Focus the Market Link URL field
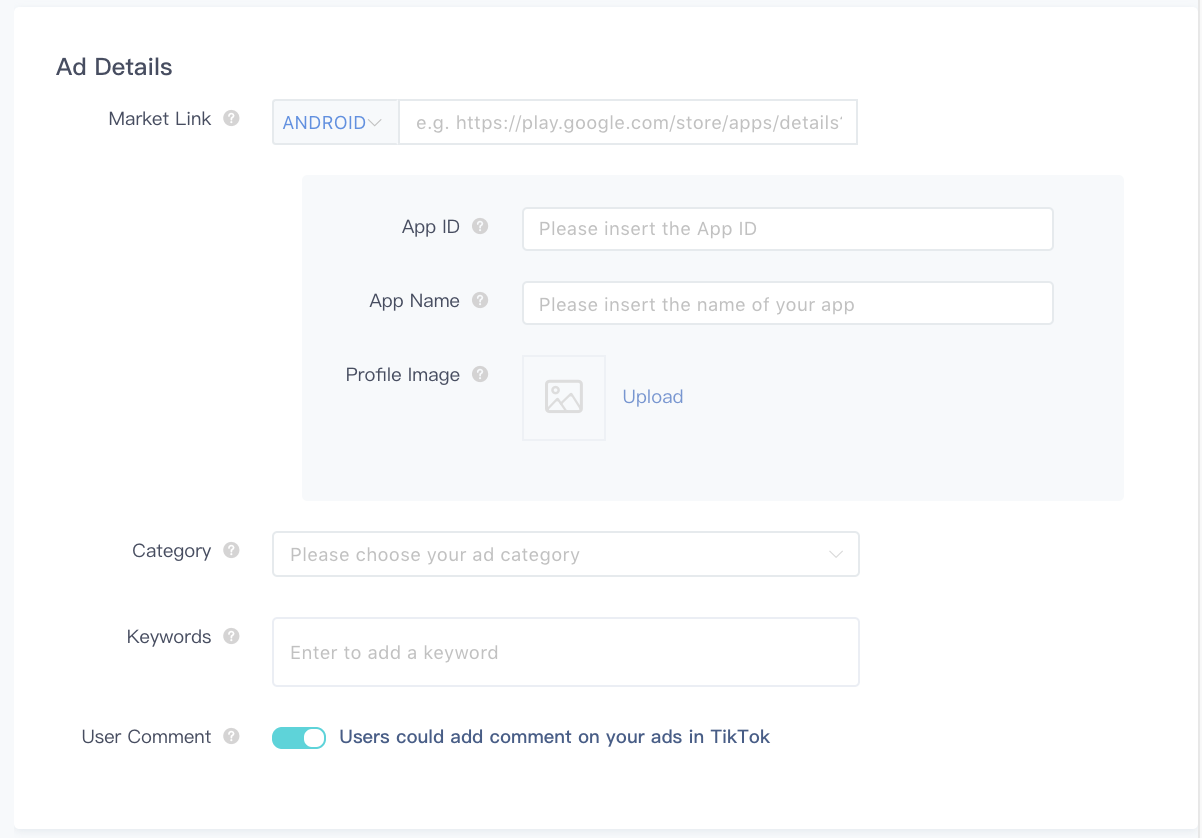This screenshot has width=1202, height=838. pos(628,123)
